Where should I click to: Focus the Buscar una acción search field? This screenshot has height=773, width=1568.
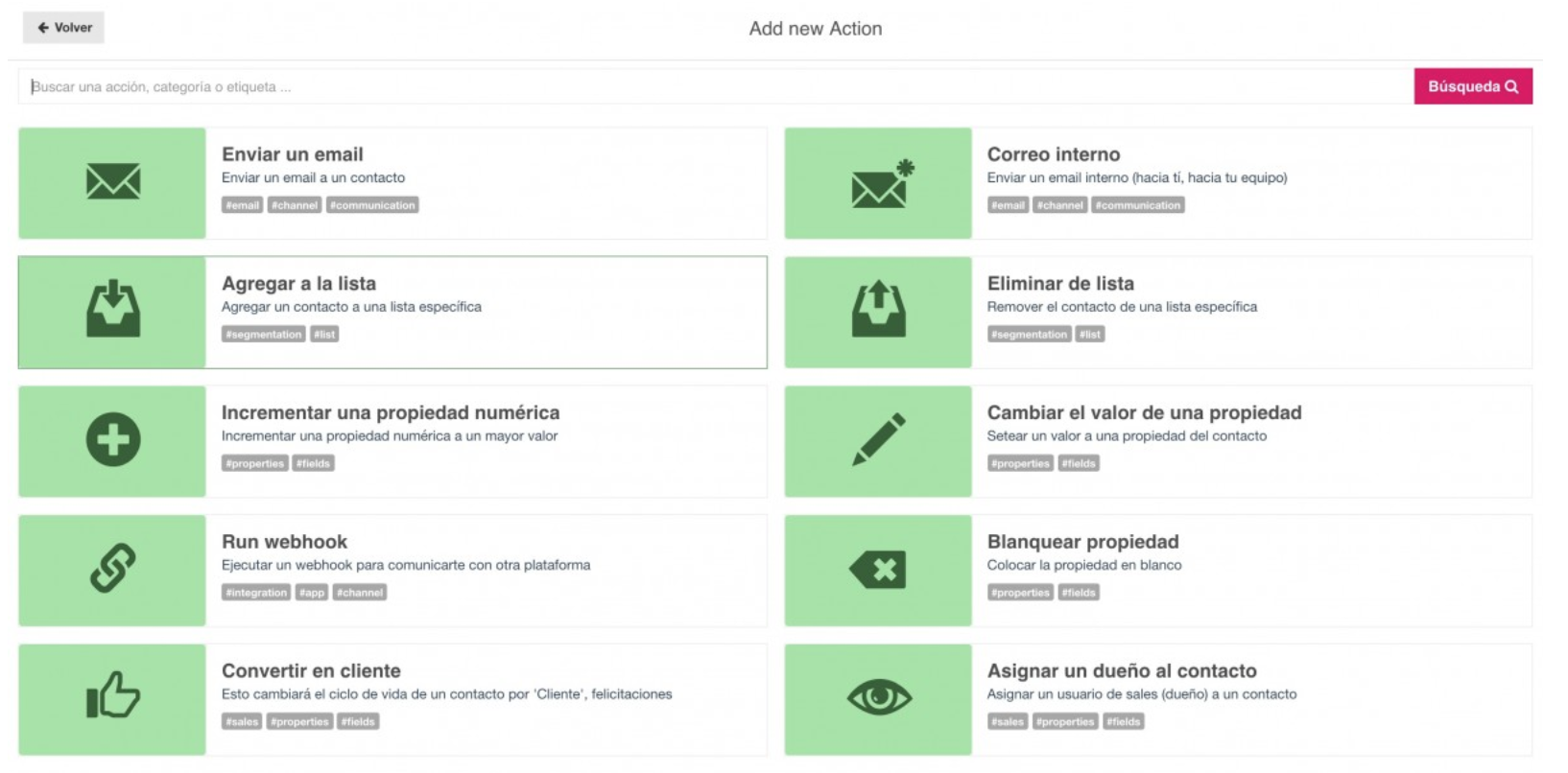(715, 86)
